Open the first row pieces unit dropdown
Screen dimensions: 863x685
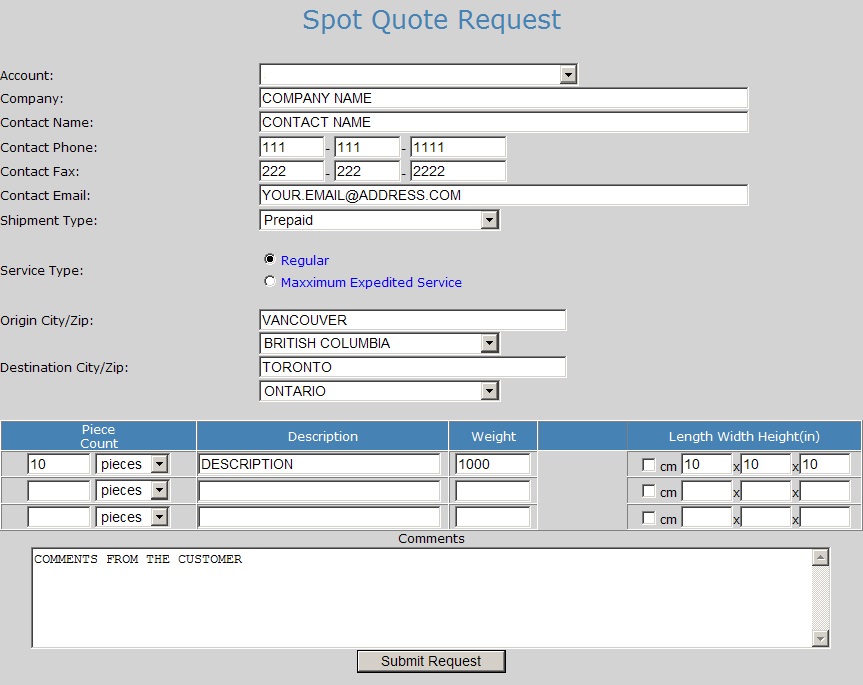point(158,464)
